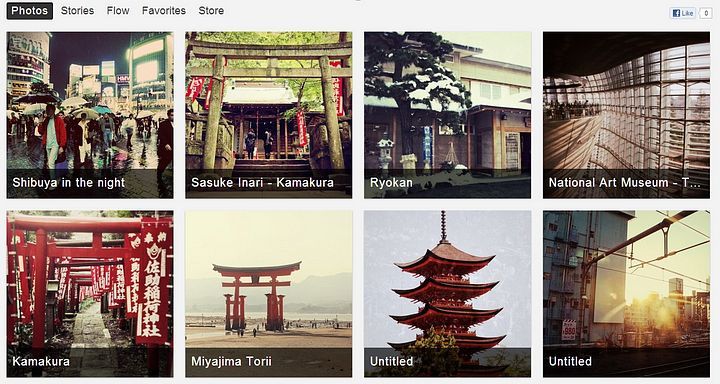Go to the Flow tab
The height and width of the screenshot is (384, 720).
pyautogui.click(x=118, y=11)
